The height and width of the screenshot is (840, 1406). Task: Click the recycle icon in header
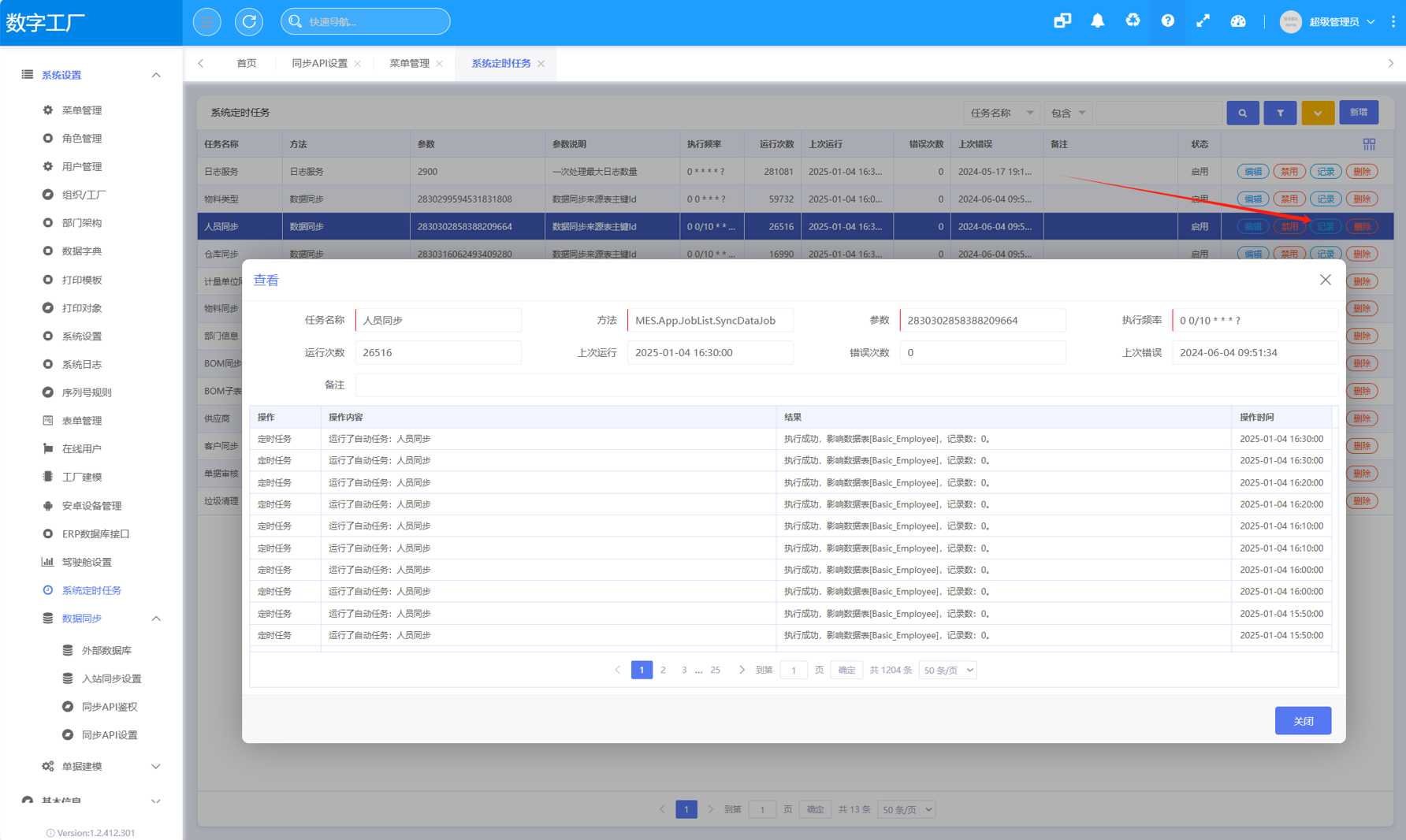click(x=1133, y=21)
